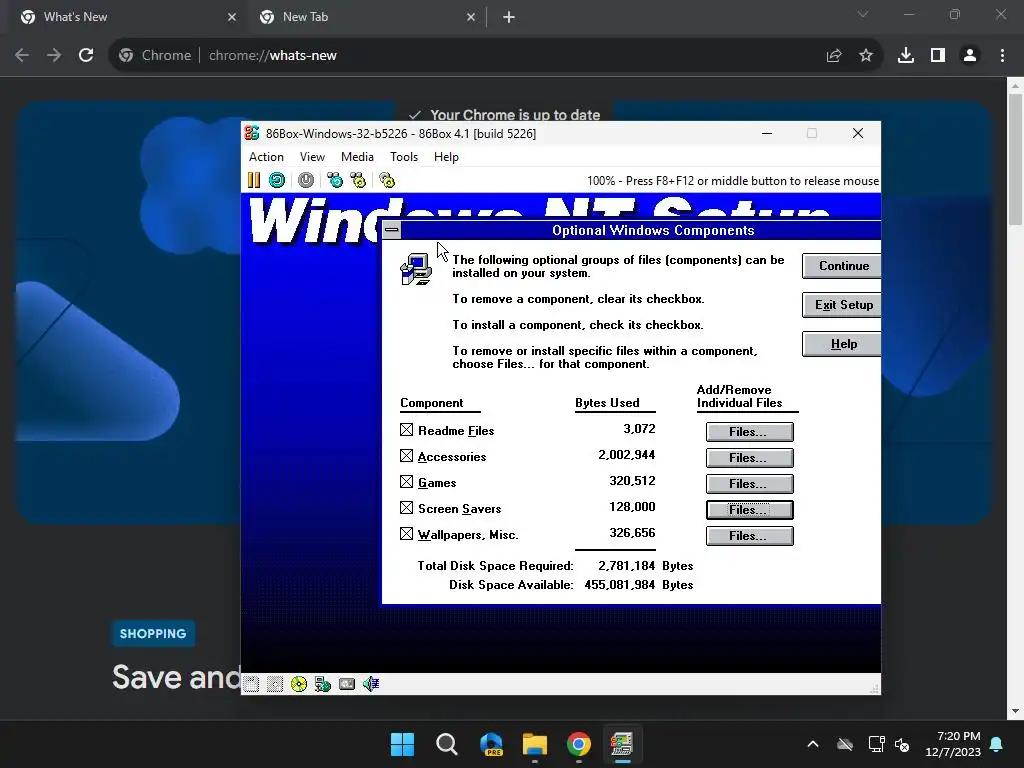Open Edge Preview from the taskbar
The width and height of the screenshot is (1024, 768).
491,744
